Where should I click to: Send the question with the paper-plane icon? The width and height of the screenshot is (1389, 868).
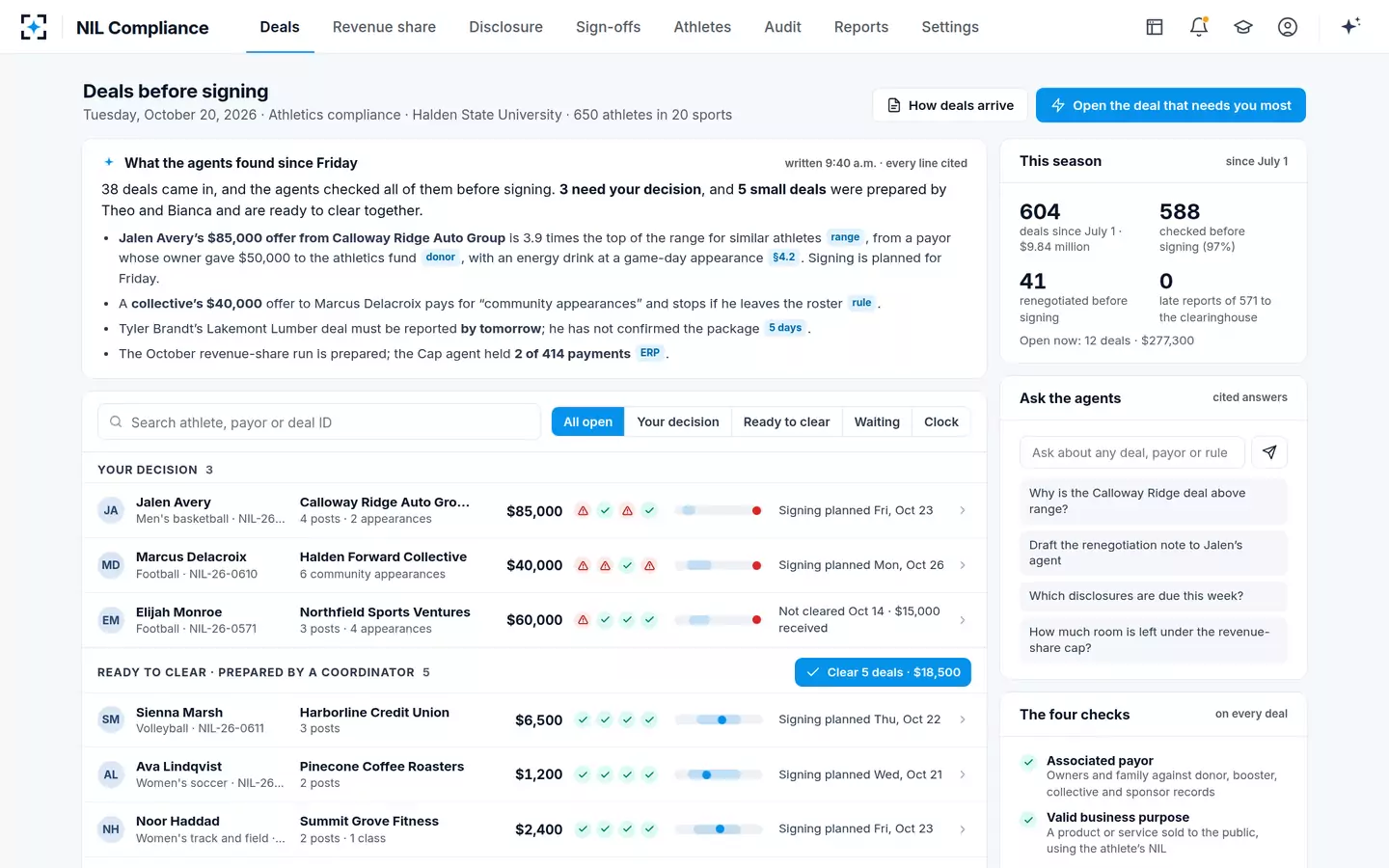[1269, 452]
